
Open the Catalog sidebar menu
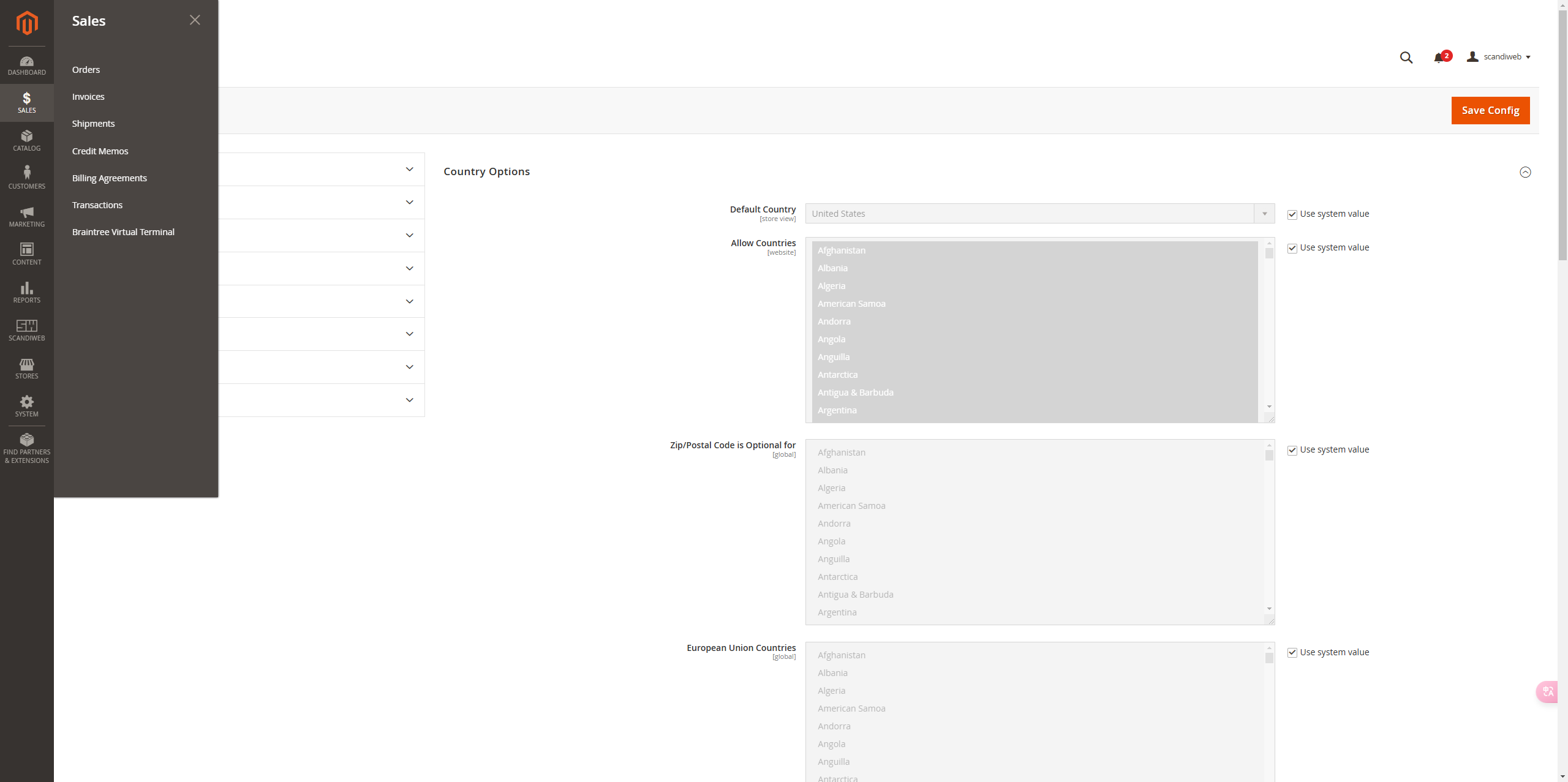click(26, 140)
